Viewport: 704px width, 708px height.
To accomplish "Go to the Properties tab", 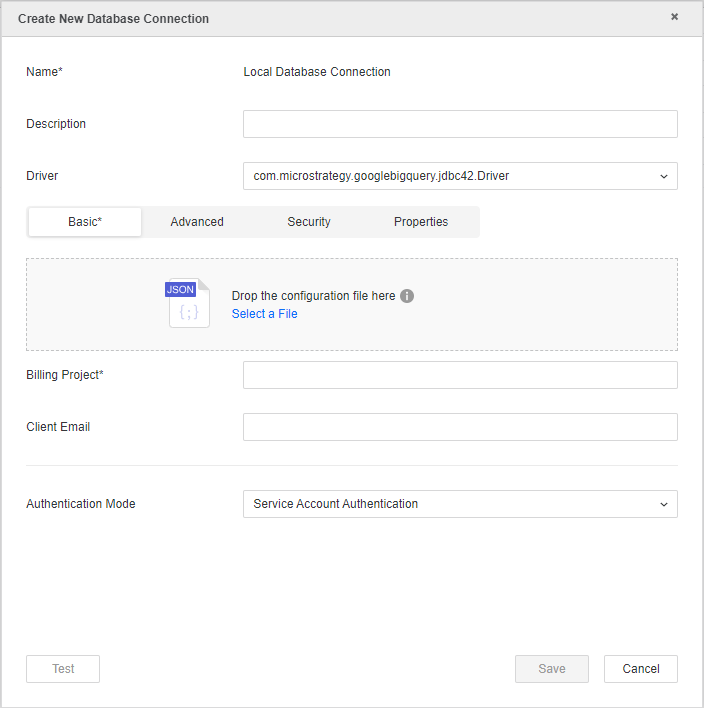I will click(421, 222).
